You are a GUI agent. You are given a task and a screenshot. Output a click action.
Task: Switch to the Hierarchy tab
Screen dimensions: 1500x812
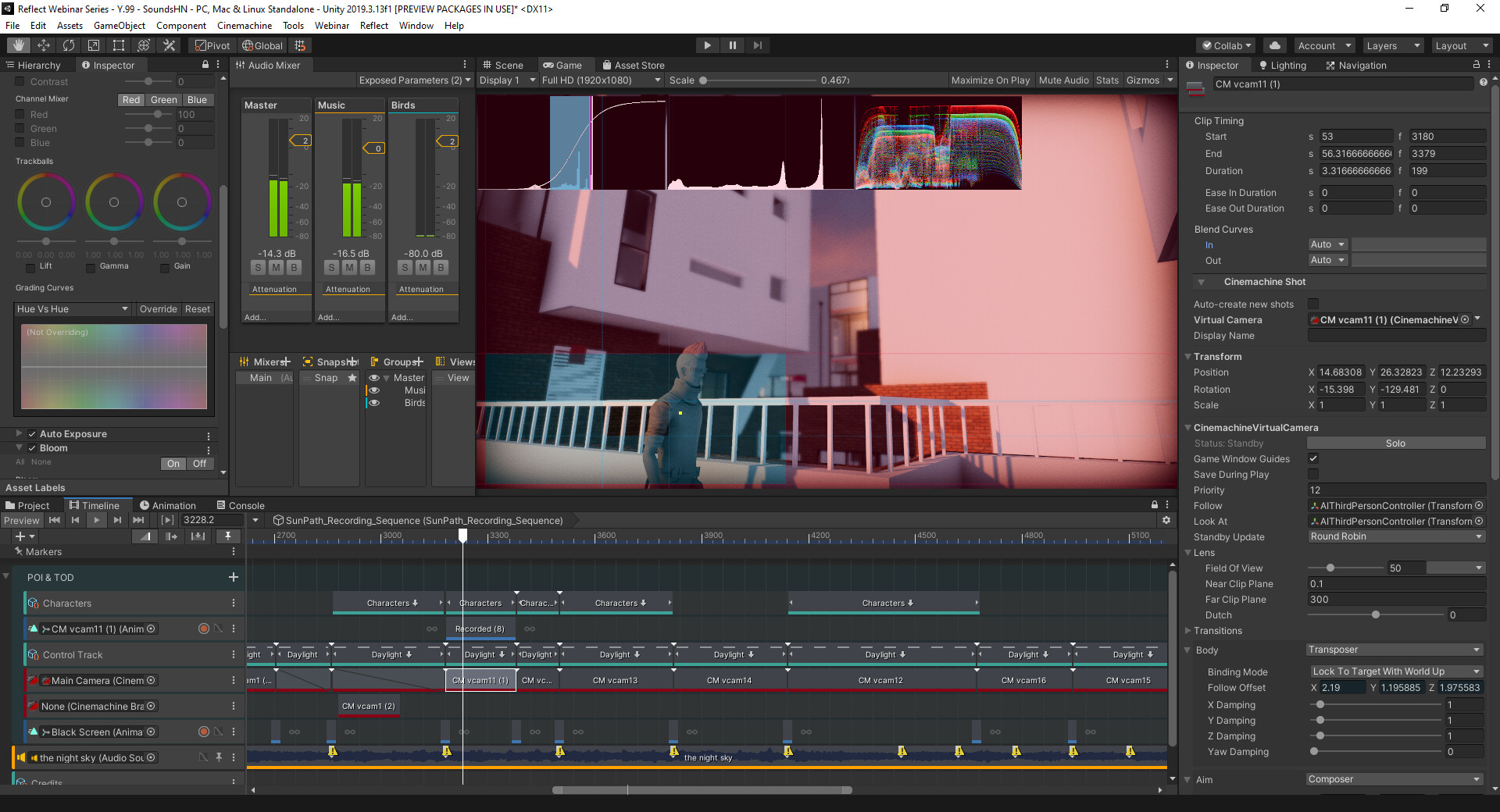click(33, 65)
